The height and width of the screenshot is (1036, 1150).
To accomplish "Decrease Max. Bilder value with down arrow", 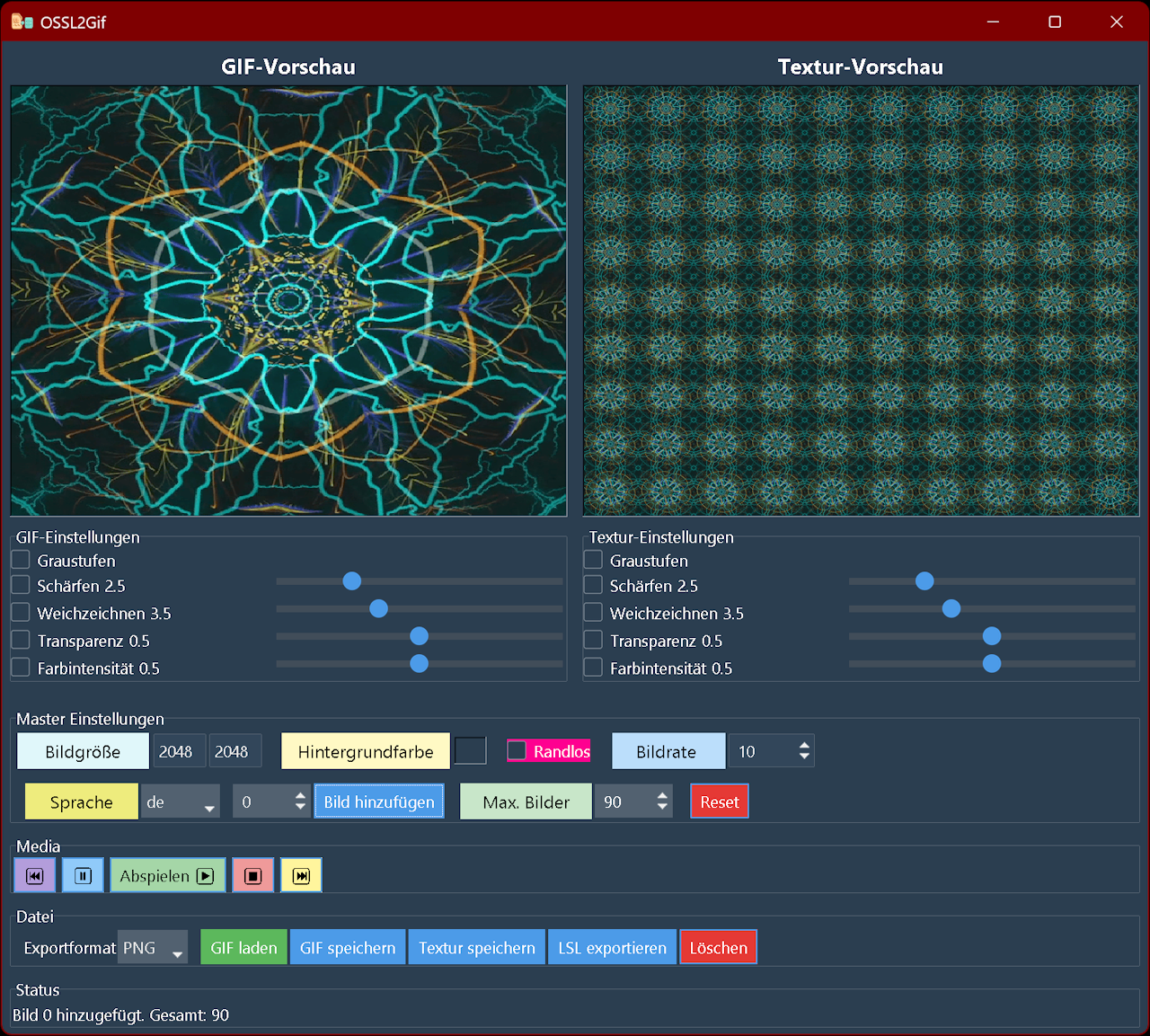I will click(662, 808).
